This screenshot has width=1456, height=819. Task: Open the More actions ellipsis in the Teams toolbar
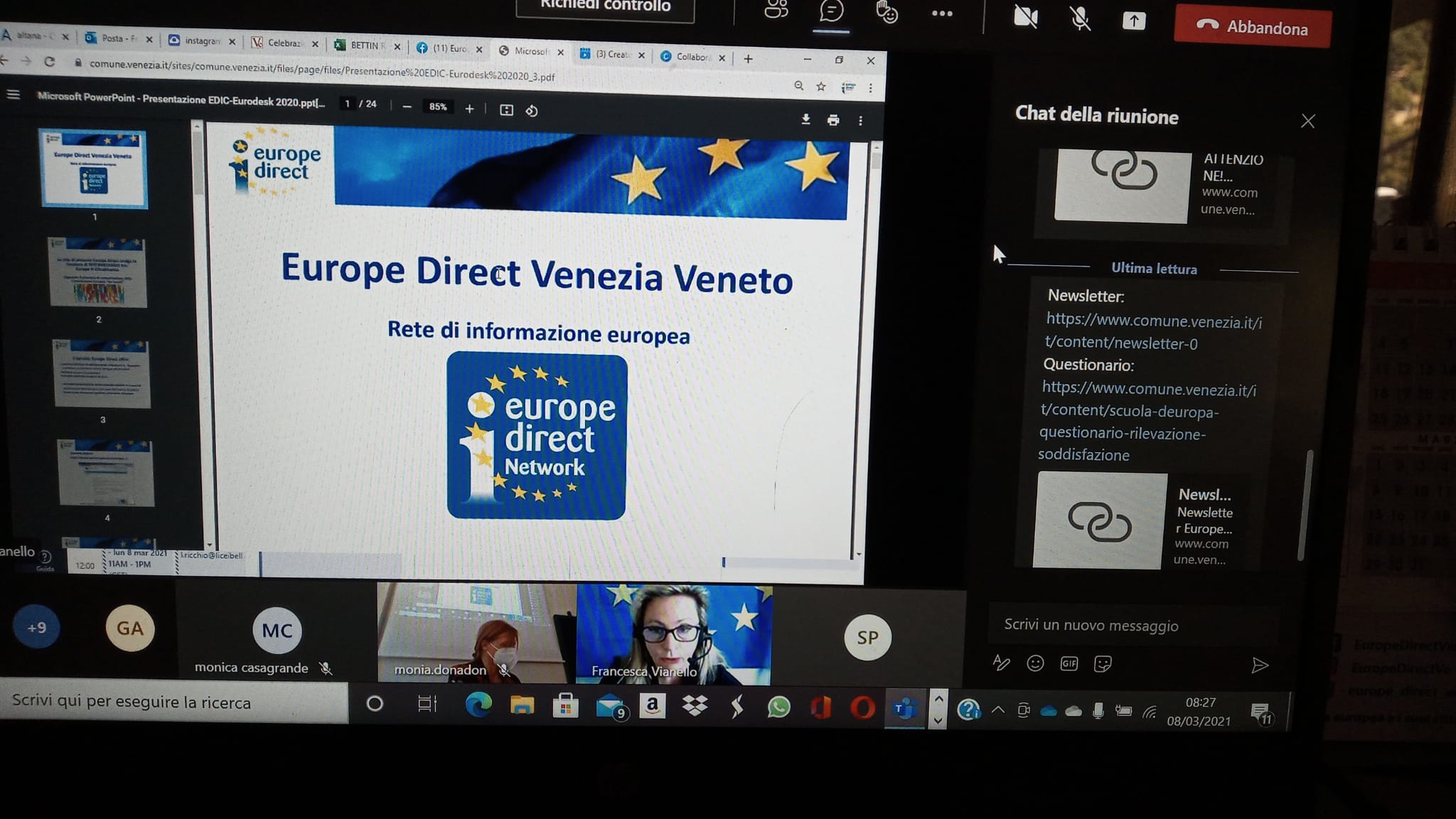pos(942,14)
